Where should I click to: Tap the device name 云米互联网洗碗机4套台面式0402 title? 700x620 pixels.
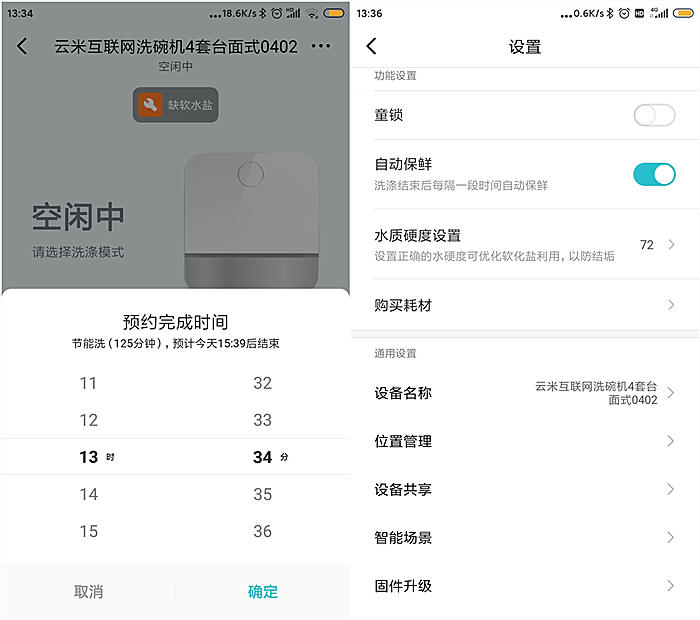click(x=175, y=46)
